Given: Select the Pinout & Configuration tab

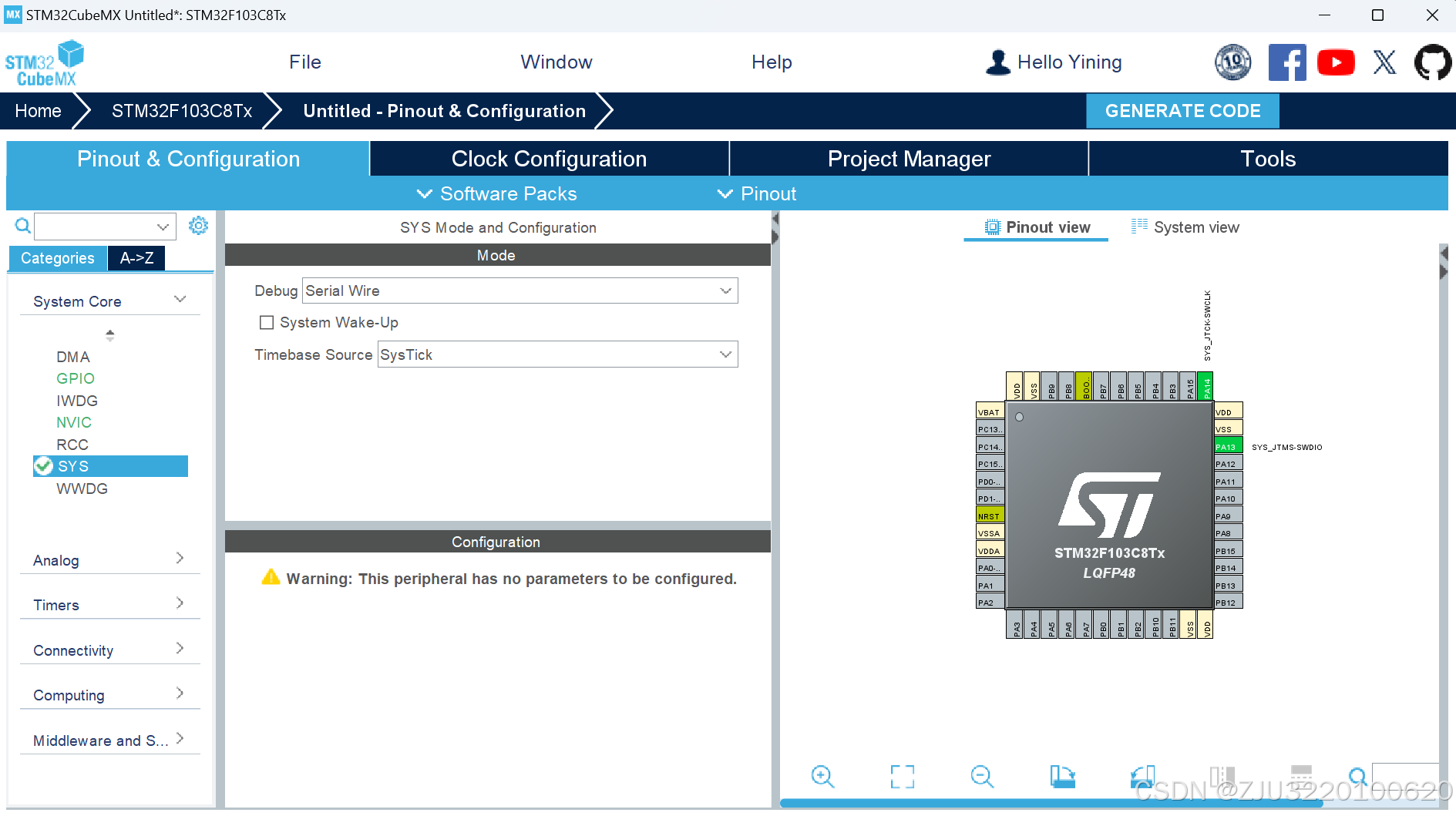Looking at the screenshot, I should click(188, 159).
